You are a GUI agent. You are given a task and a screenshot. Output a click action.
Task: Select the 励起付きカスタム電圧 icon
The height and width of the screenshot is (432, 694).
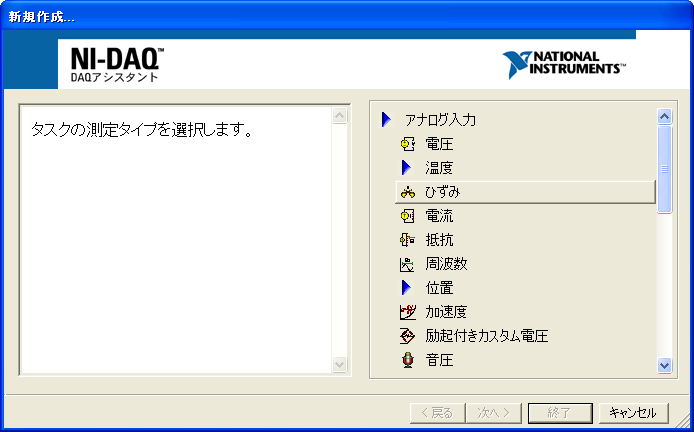pyautogui.click(x=407, y=336)
